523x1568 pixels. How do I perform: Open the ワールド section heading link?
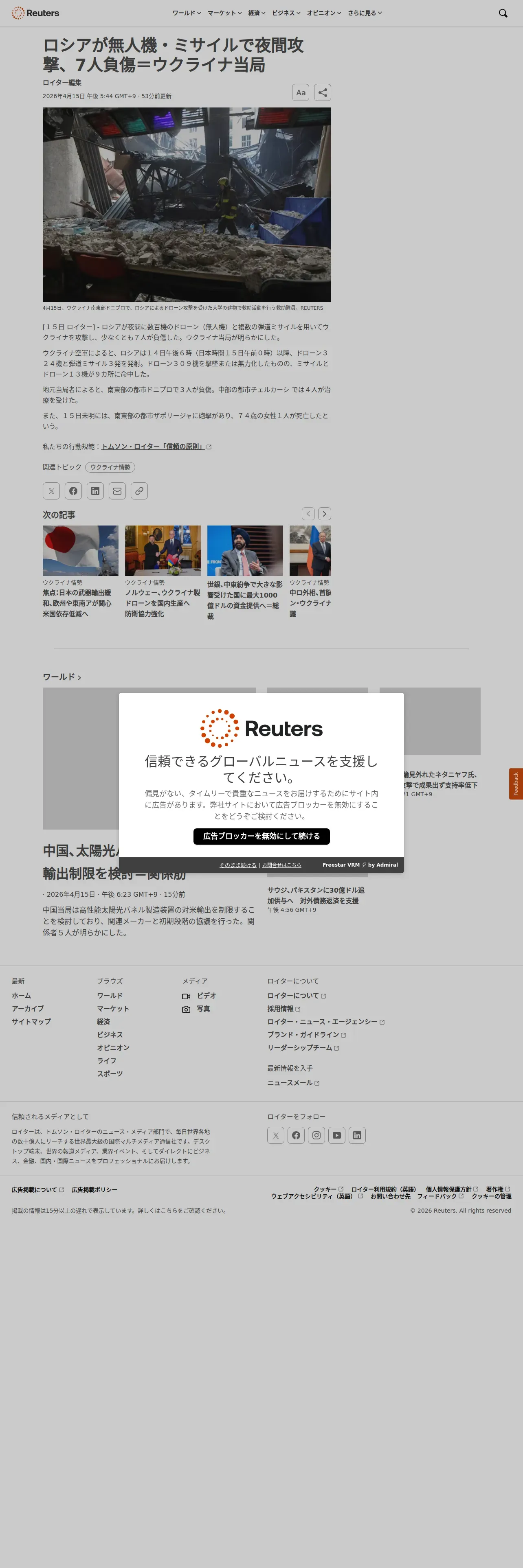tap(62, 677)
